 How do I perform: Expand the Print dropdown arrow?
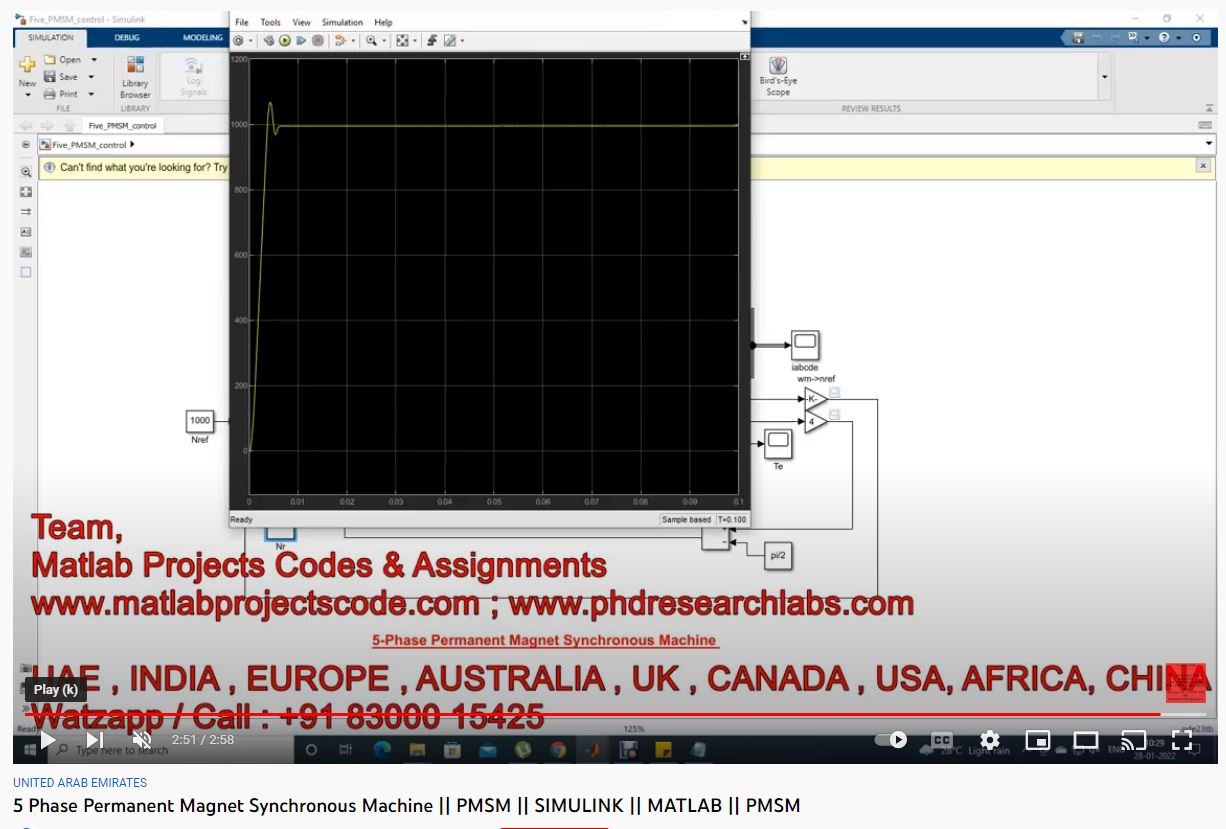coord(91,94)
